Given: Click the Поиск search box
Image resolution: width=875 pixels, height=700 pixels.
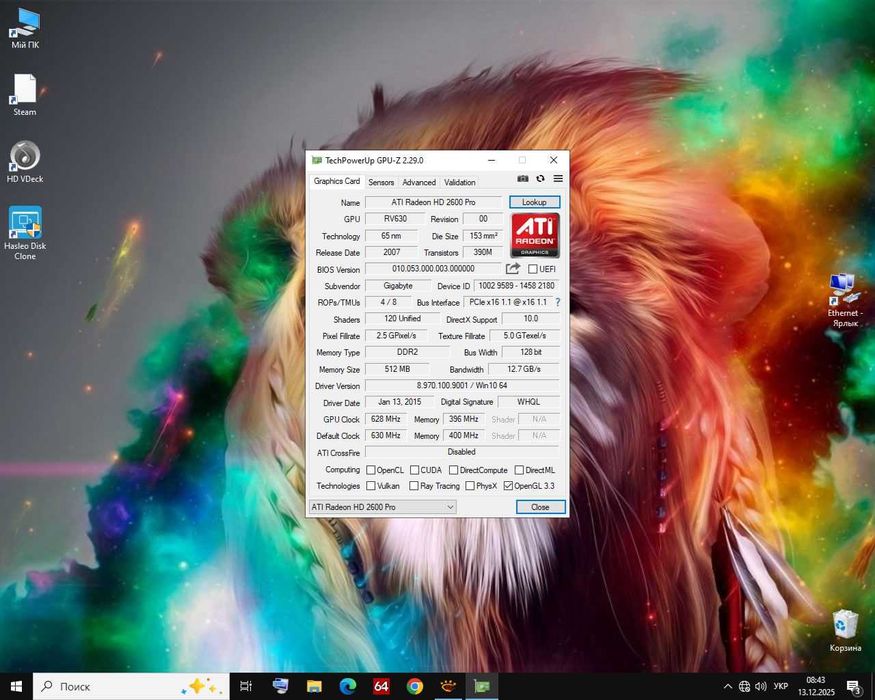Looking at the screenshot, I should 131,686.
